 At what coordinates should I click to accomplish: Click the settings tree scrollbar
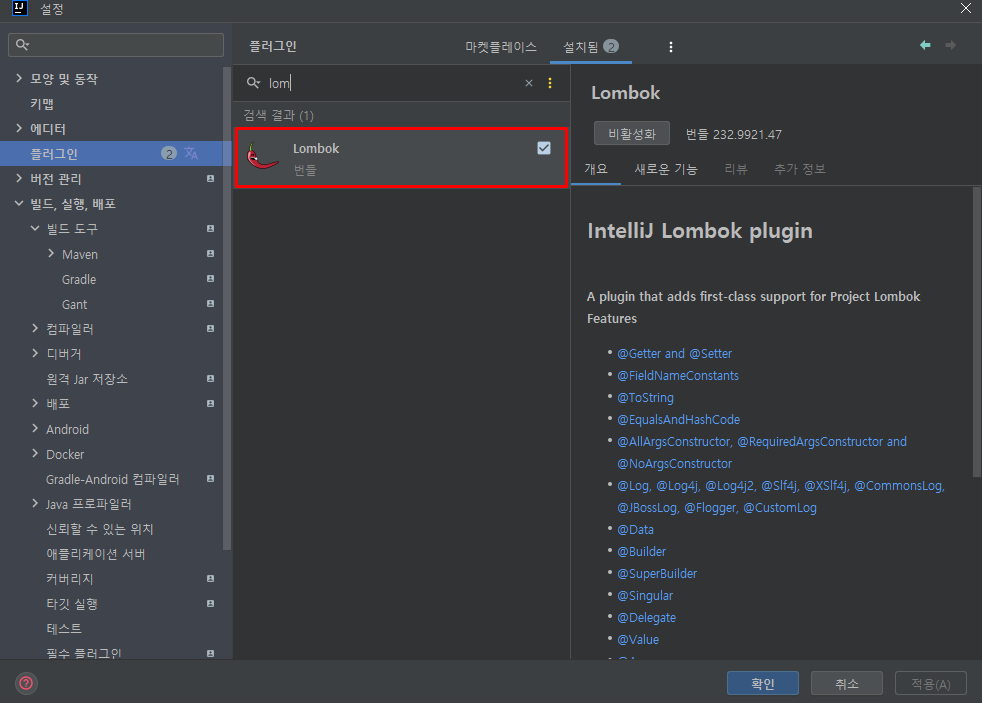[x=227, y=308]
